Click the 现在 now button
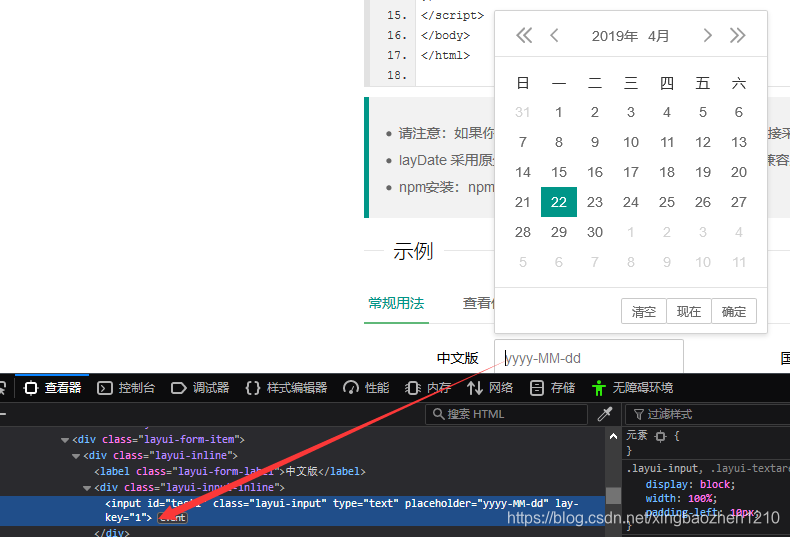The image size is (790, 537). [689, 311]
